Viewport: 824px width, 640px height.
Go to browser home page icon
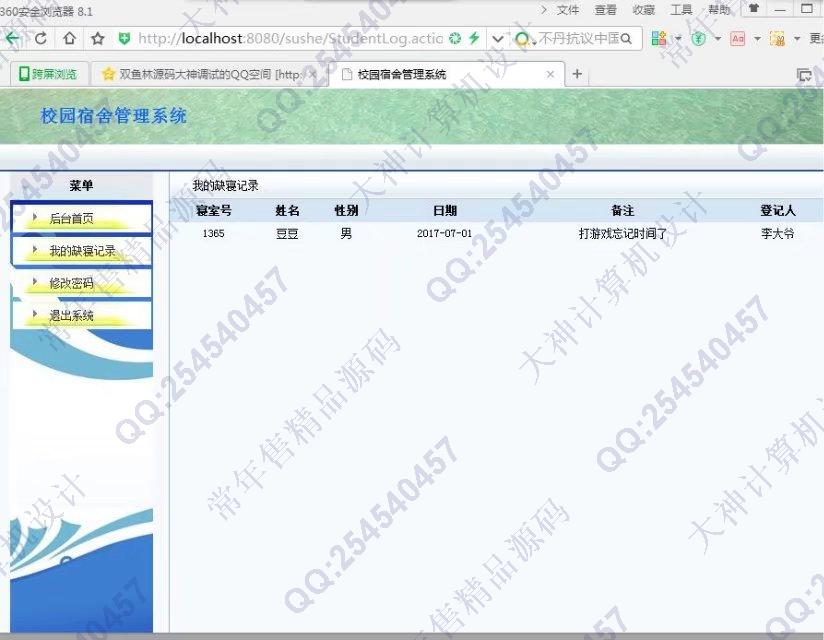click(69, 38)
